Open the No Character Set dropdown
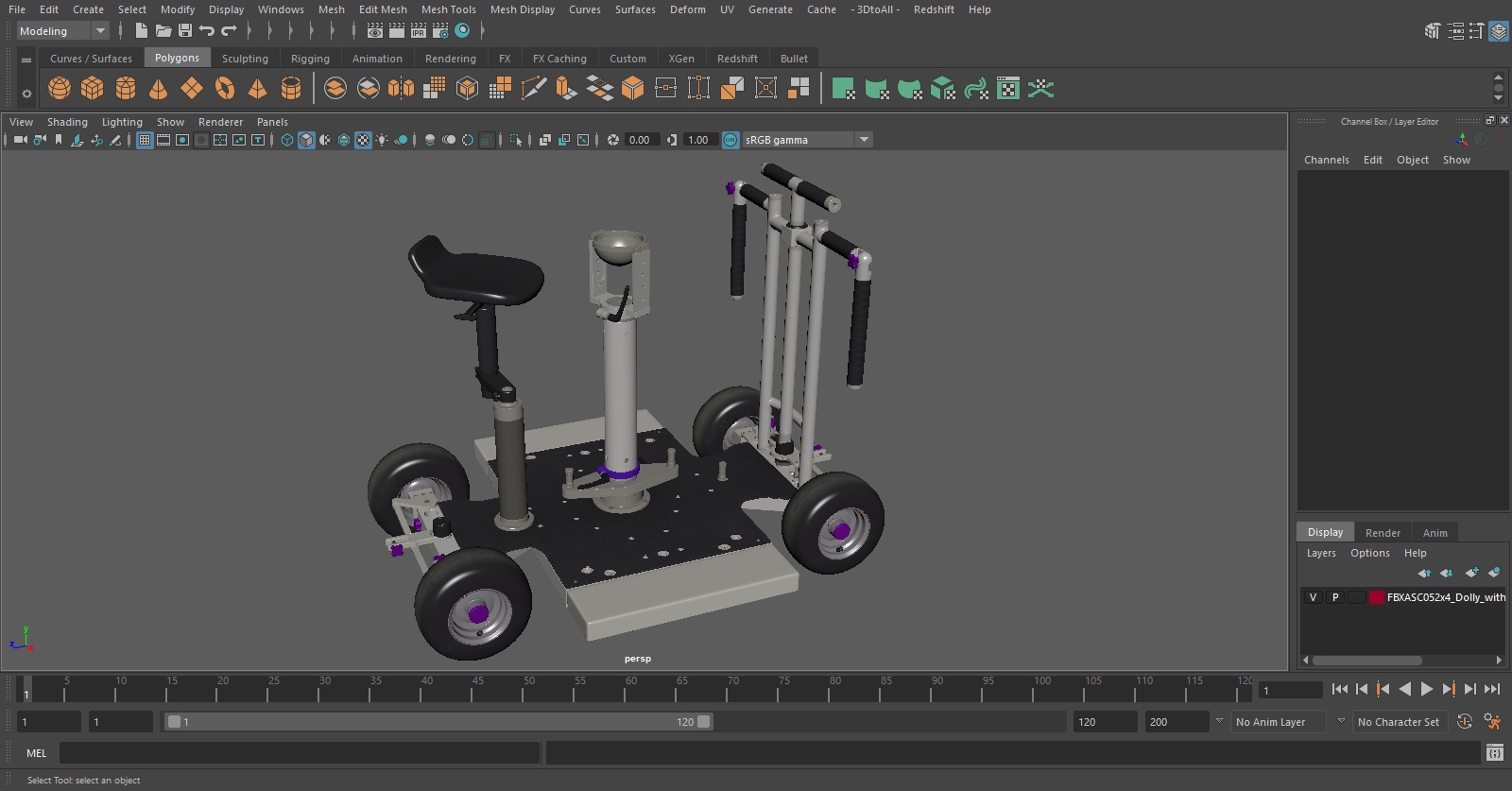Image resolution: width=1512 pixels, height=791 pixels. pyautogui.click(x=1399, y=722)
